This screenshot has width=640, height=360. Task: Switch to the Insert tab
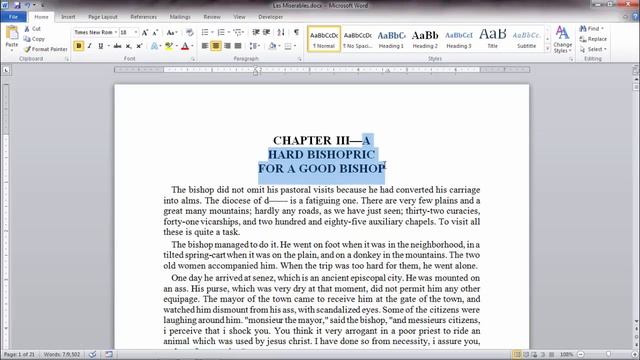pos(68,17)
